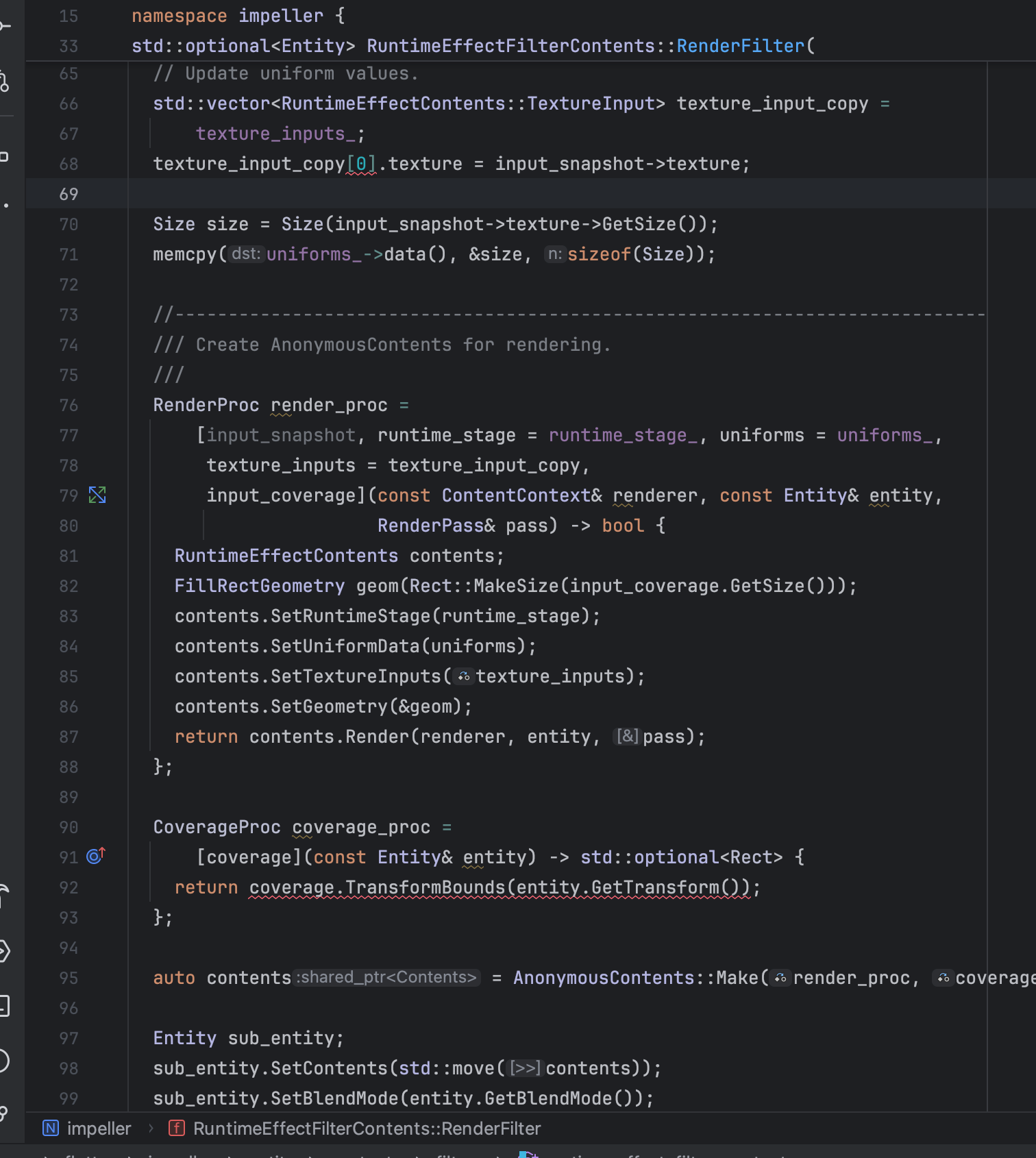The image size is (1036, 1158).
Task: Jump to sticky line namespace impeller
Action: click(238, 16)
